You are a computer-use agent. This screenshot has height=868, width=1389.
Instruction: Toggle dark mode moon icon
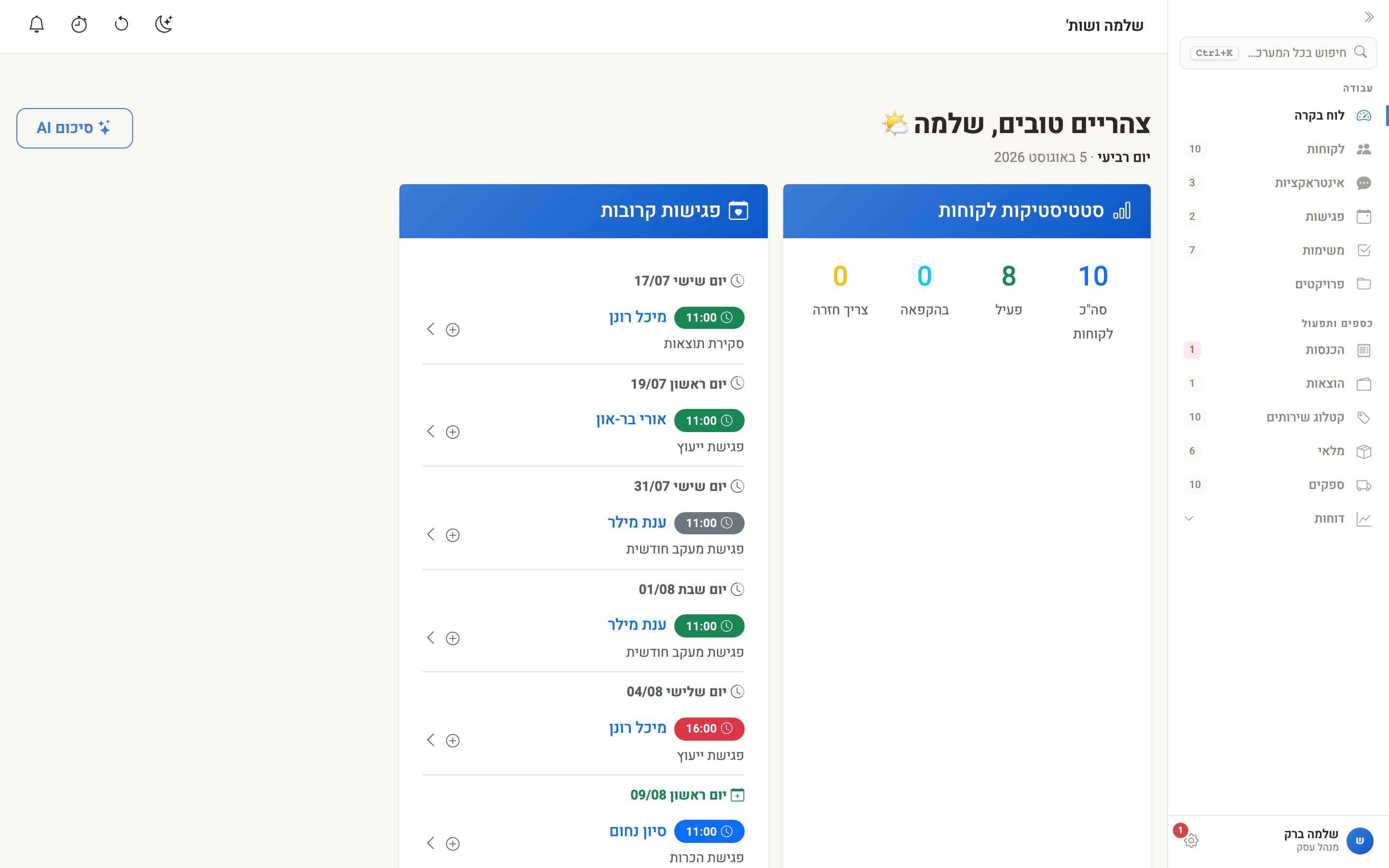(164, 24)
